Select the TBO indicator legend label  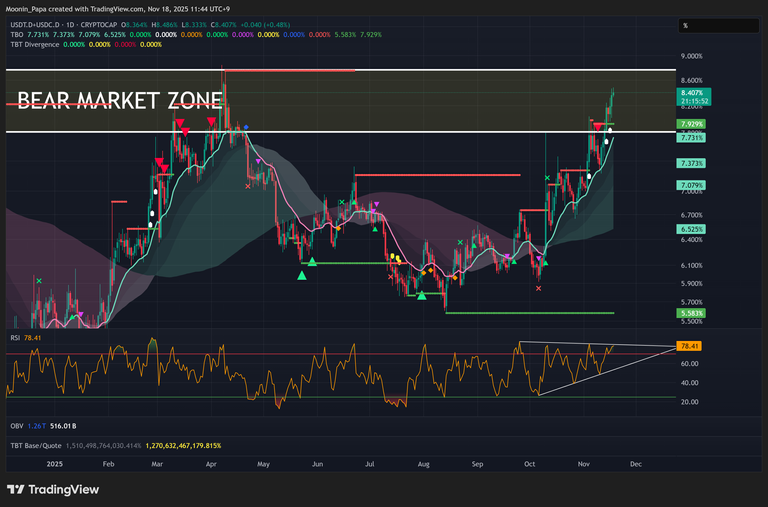(x=15, y=33)
